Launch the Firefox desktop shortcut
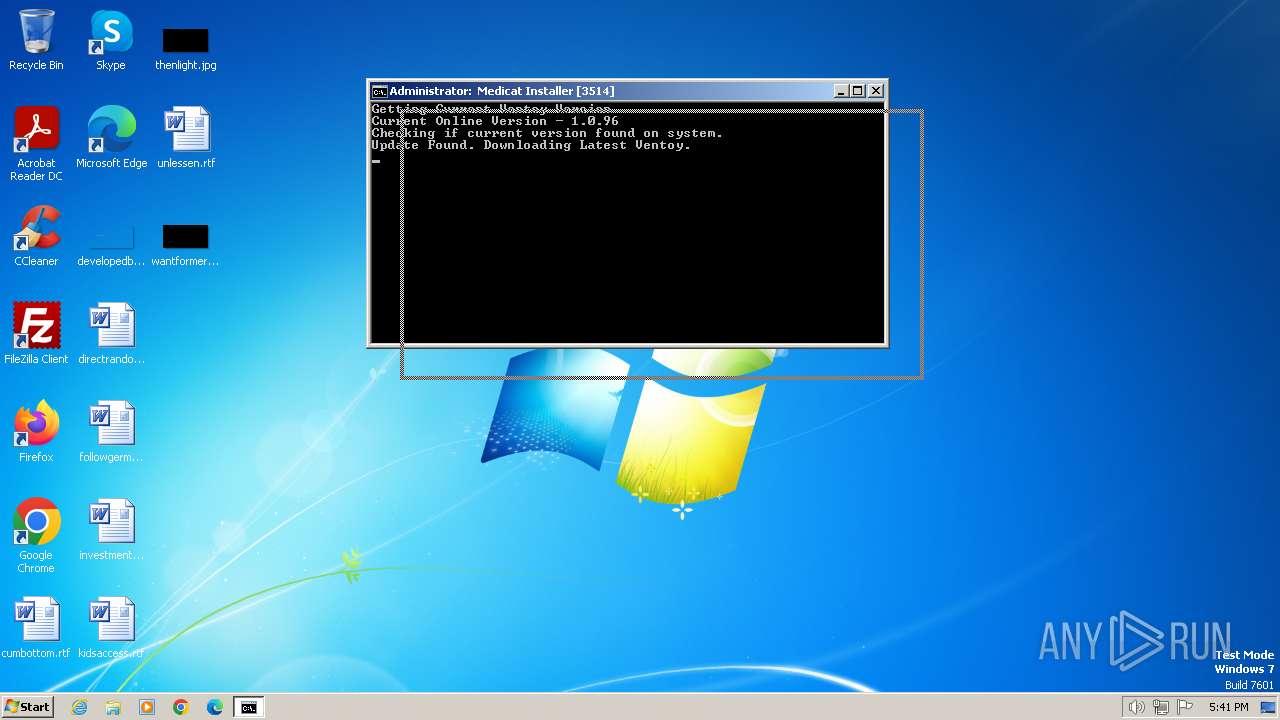The width and height of the screenshot is (1280, 720). tap(36, 432)
